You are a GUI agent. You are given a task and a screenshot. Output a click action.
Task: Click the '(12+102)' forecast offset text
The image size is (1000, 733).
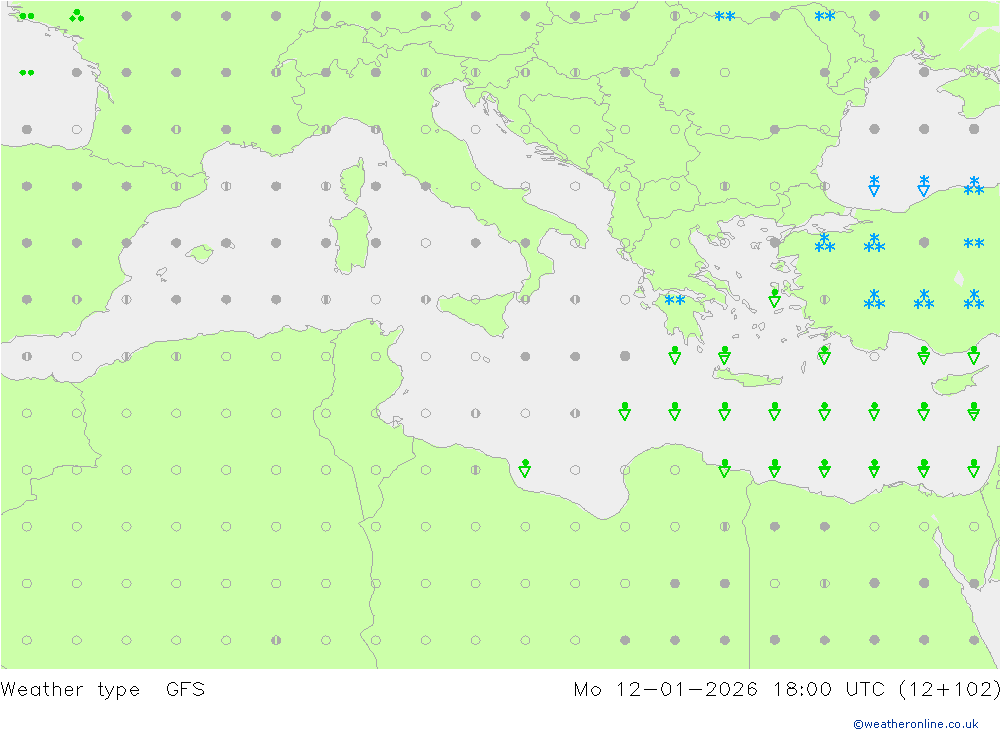click(x=949, y=690)
